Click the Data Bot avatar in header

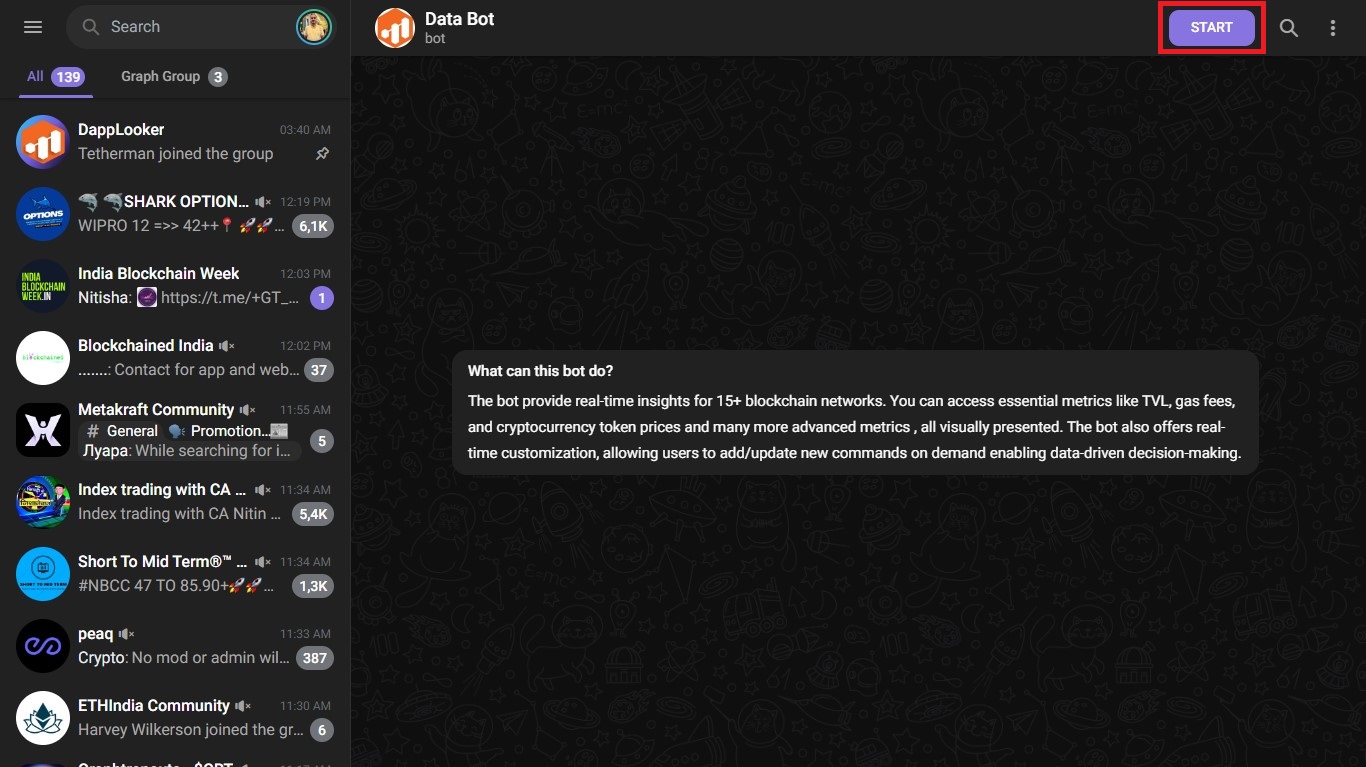coord(395,28)
